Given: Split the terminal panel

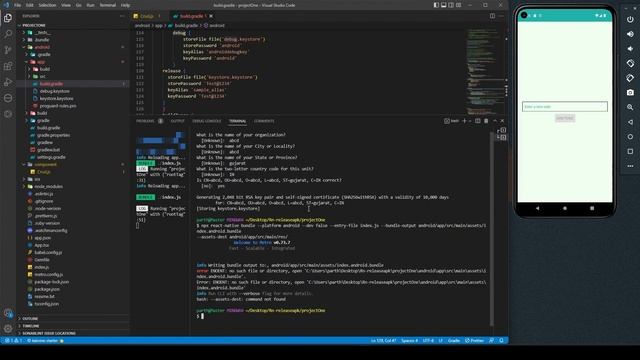Looking at the screenshot, I should tap(478, 121).
